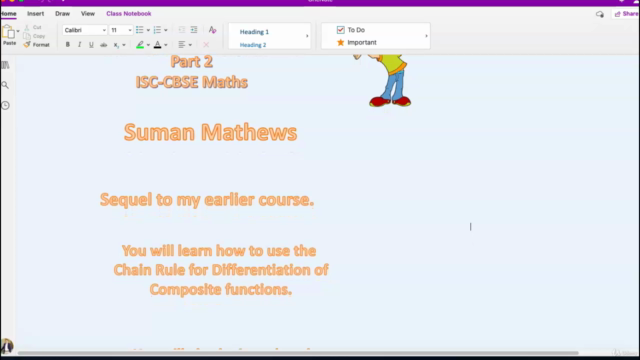Switch to the Home tab

pos(8,14)
